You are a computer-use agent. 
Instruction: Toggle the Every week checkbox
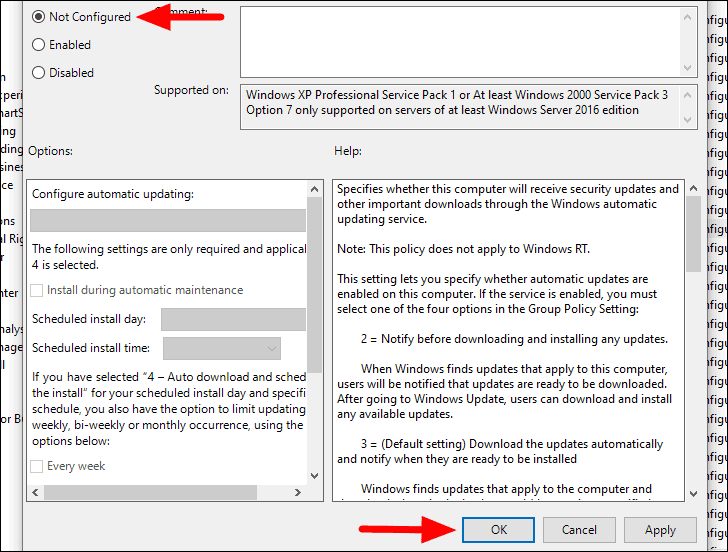tap(37, 466)
